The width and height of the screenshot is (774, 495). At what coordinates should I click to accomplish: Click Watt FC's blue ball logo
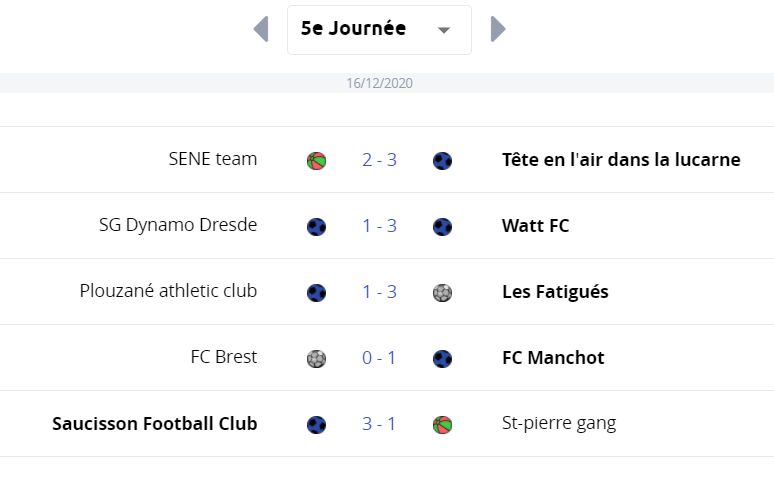pos(442,227)
